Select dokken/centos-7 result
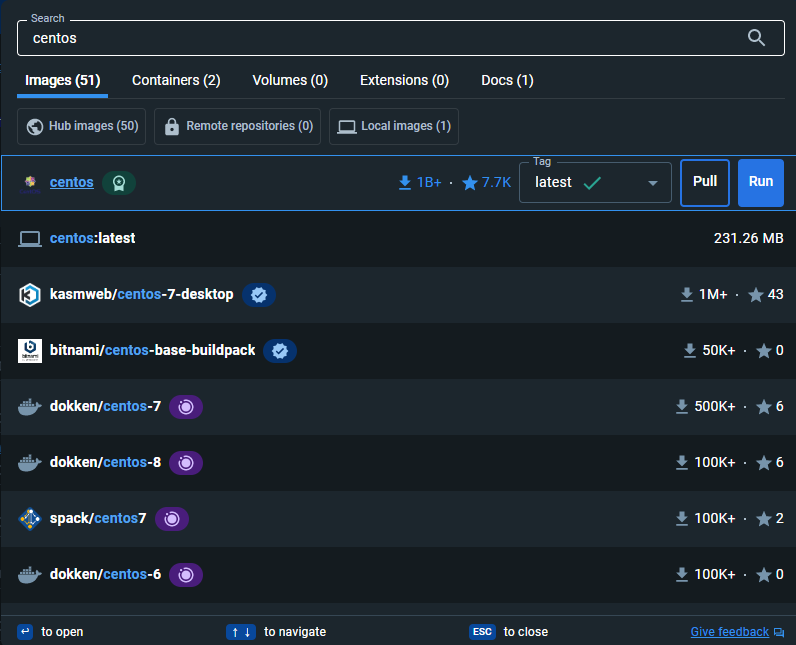This screenshot has height=645, width=796. pos(398,406)
